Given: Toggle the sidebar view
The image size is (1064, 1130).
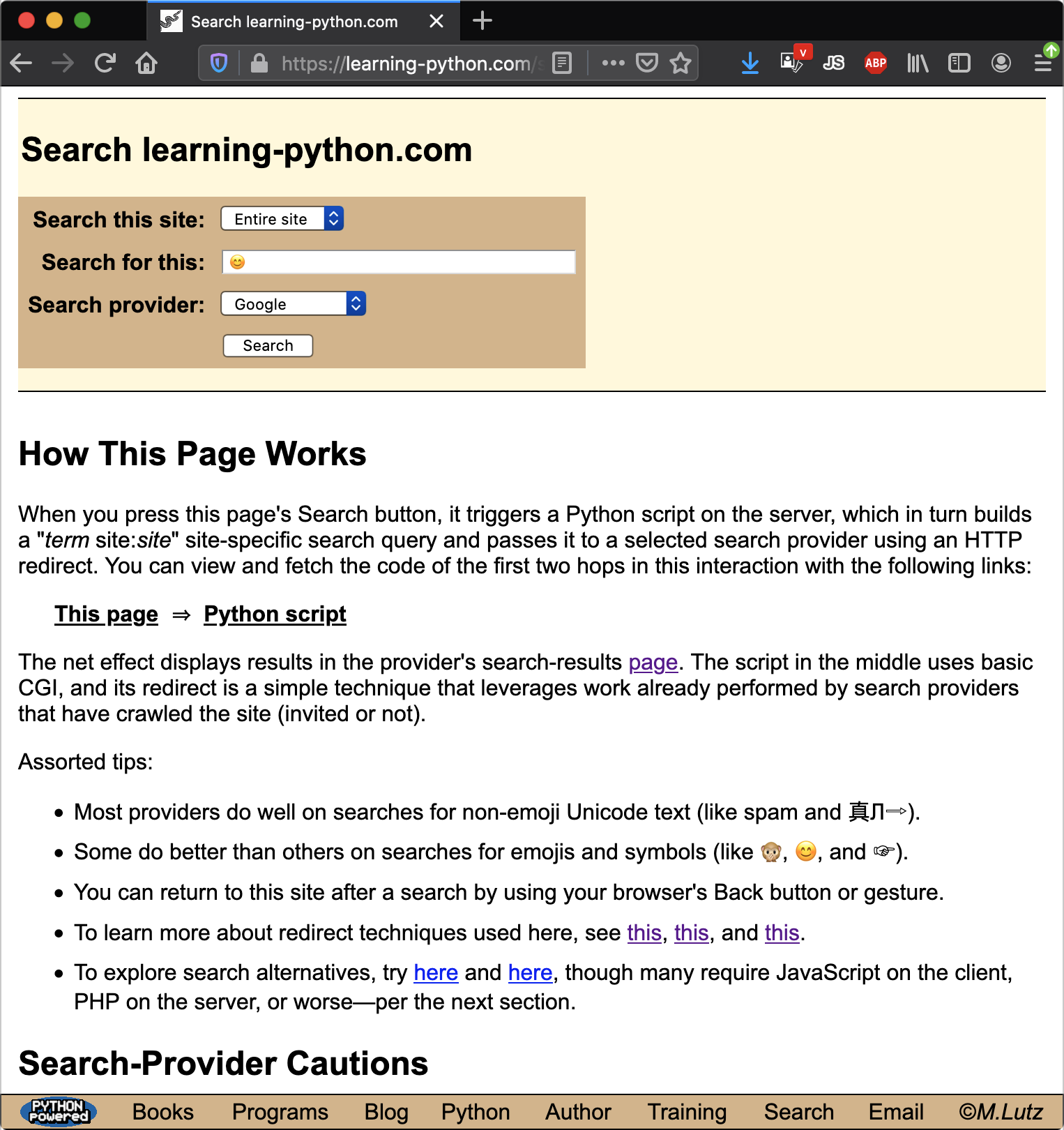Looking at the screenshot, I should click(959, 63).
